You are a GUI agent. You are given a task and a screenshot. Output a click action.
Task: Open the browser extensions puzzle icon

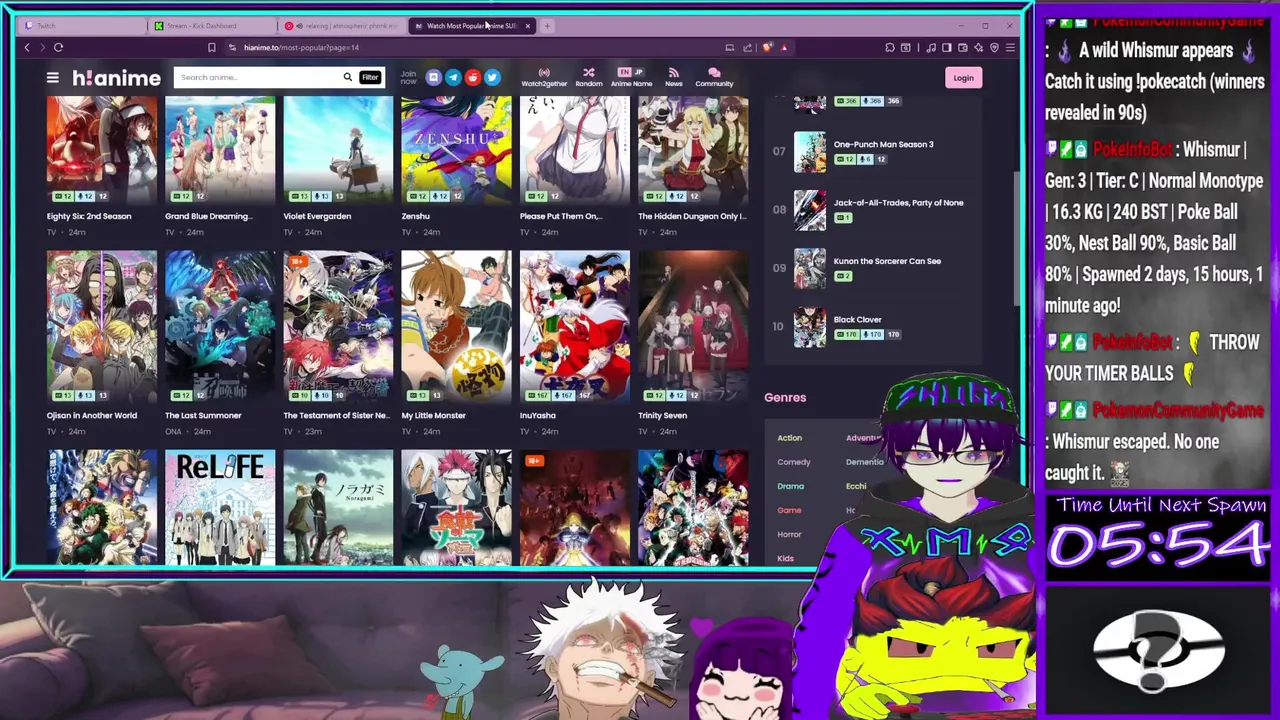point(889,47)
